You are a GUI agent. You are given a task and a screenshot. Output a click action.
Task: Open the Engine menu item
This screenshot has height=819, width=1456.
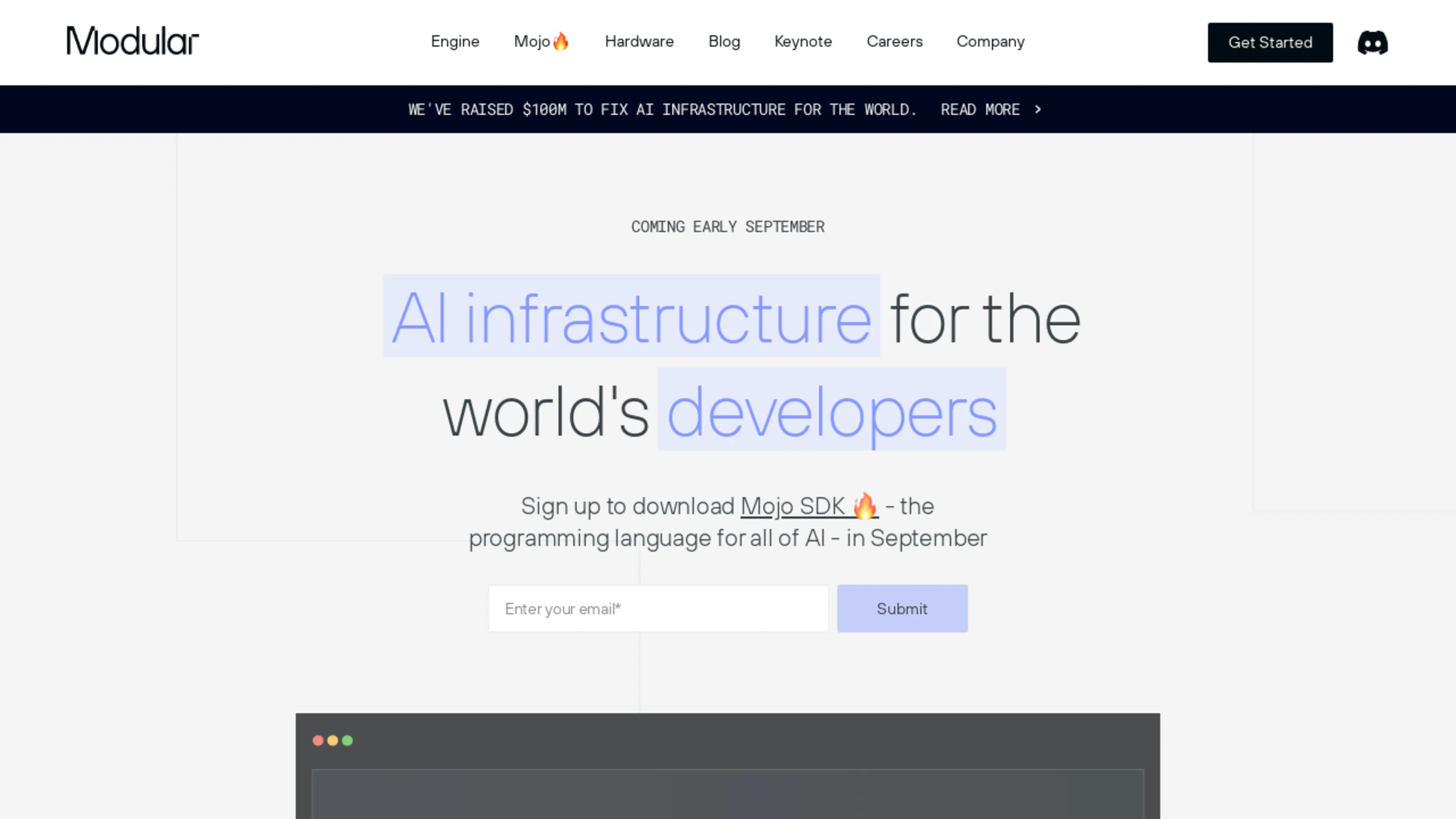(455, 42)
